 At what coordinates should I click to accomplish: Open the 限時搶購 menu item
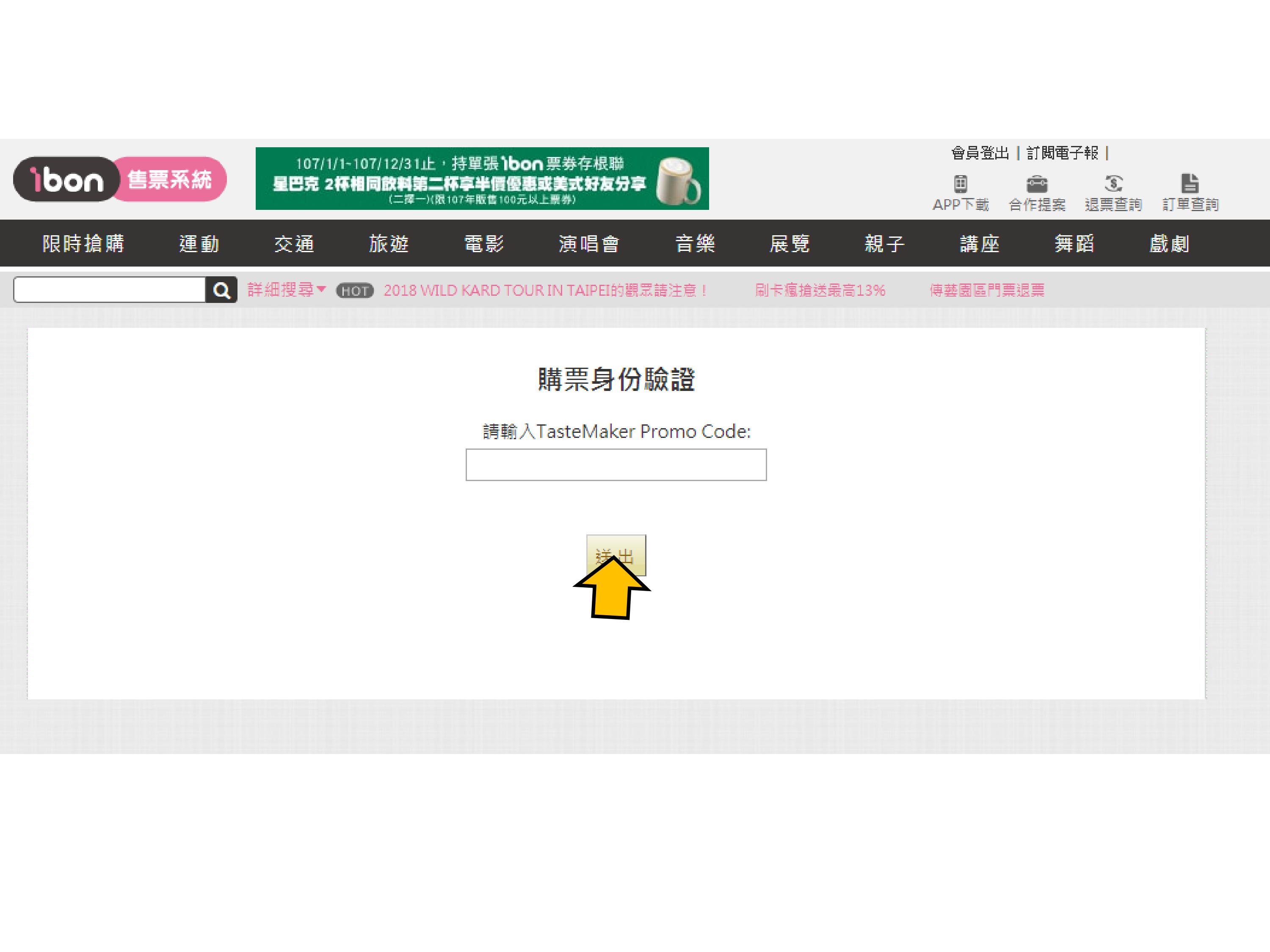click(x=84, y=244)
